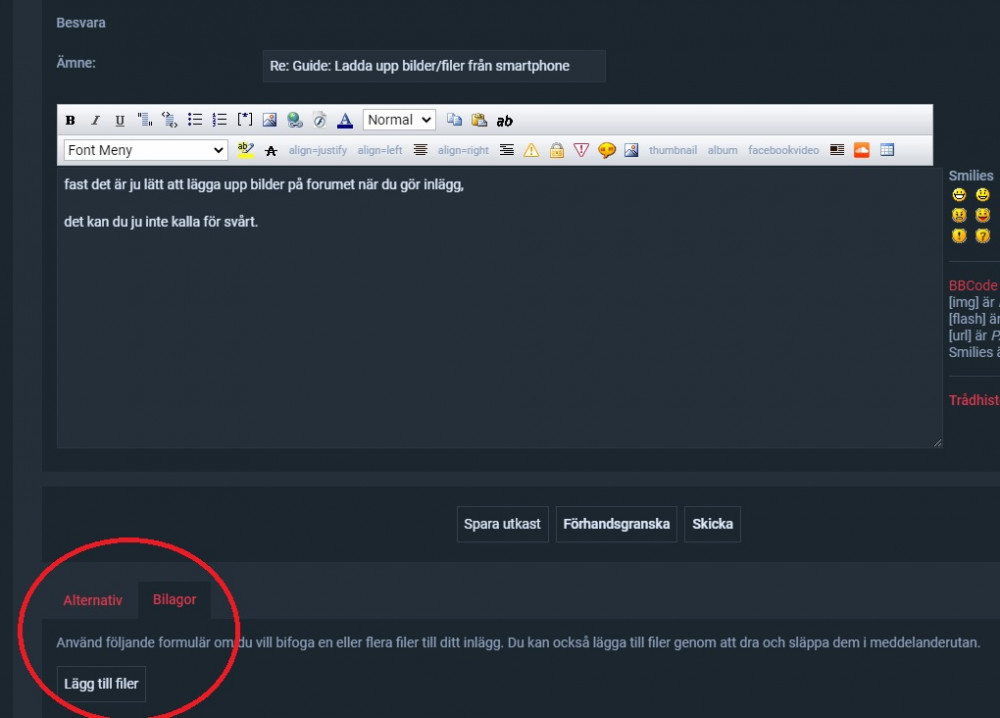This screenshot has width=1000, height=718.
Task: Click the SoundCloud embed icon
Action: (x=861, y=150)
